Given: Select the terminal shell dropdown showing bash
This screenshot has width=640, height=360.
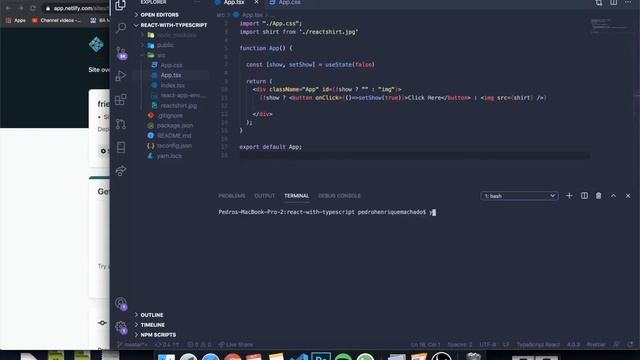Looking at the screenshot, I should pos(519,196).
